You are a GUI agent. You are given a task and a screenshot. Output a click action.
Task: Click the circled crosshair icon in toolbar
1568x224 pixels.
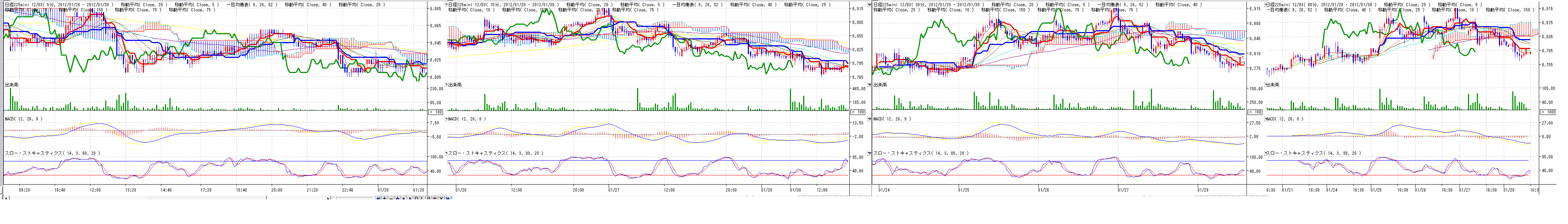tap(434, 199)
